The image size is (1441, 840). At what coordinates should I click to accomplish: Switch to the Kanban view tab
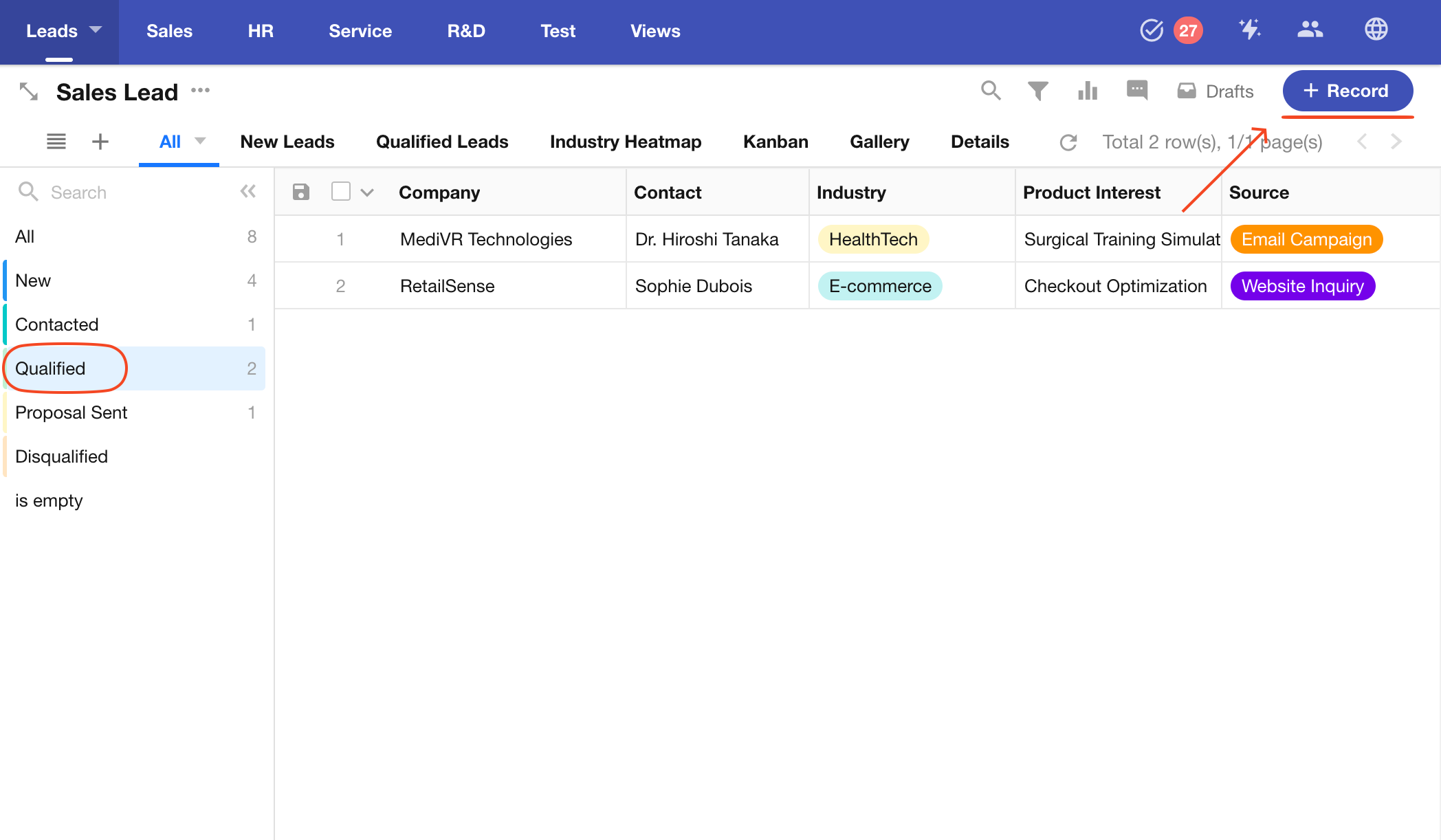[775, 142]
